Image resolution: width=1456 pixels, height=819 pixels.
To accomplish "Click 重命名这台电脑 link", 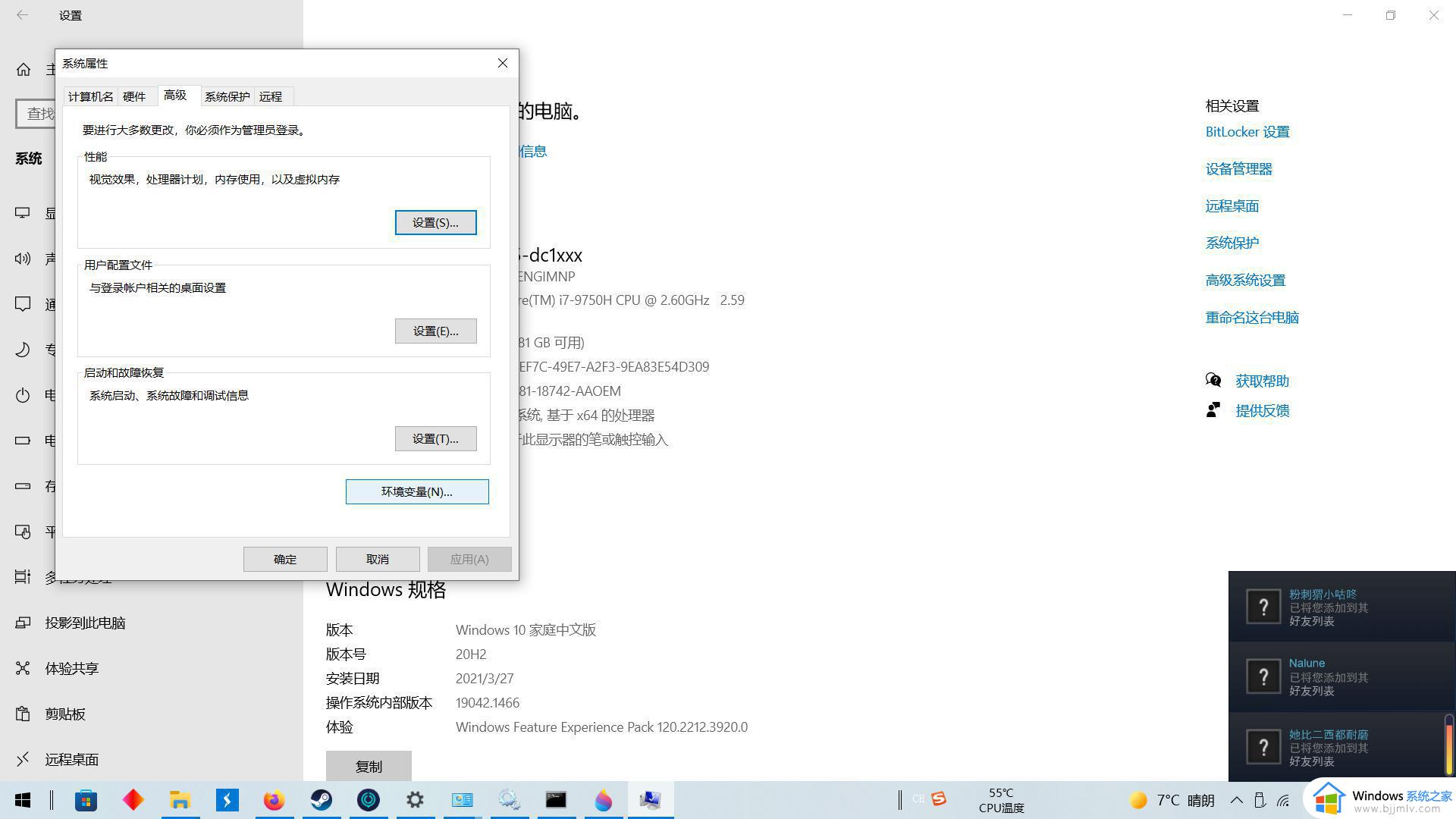I will pos(1252,318).
